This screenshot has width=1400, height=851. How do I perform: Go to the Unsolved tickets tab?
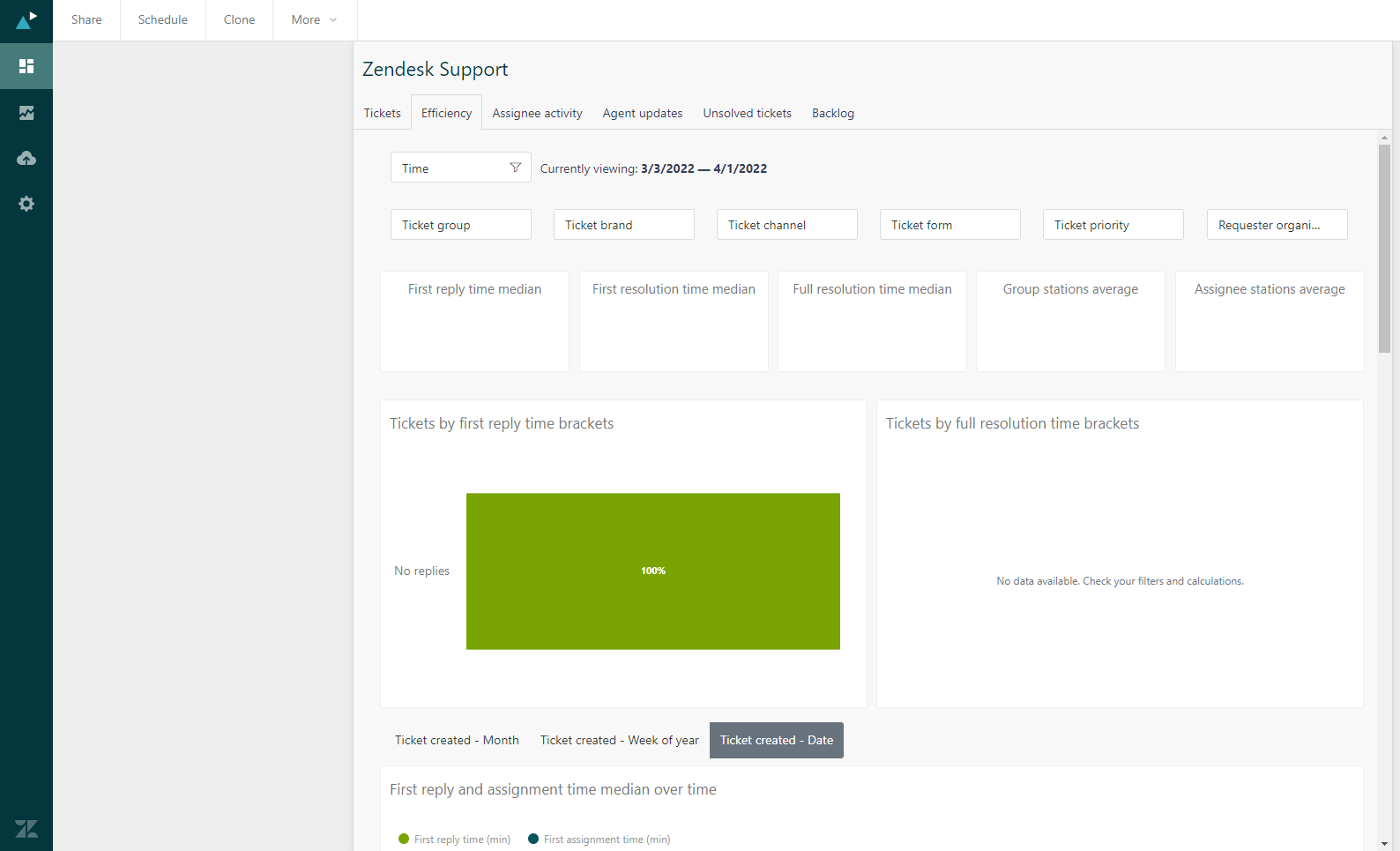point(748,113)
